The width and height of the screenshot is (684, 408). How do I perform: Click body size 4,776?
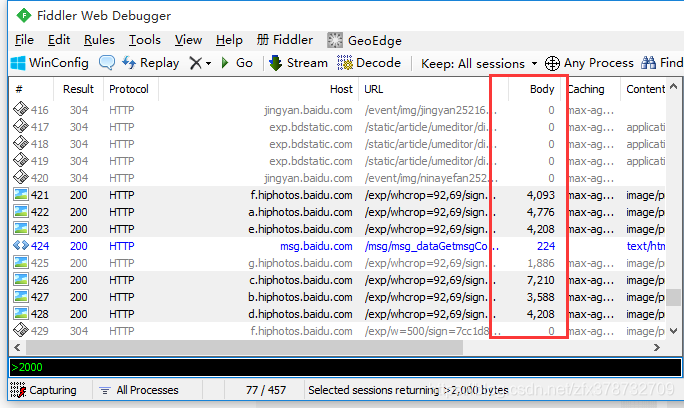[x=540, y=212]
